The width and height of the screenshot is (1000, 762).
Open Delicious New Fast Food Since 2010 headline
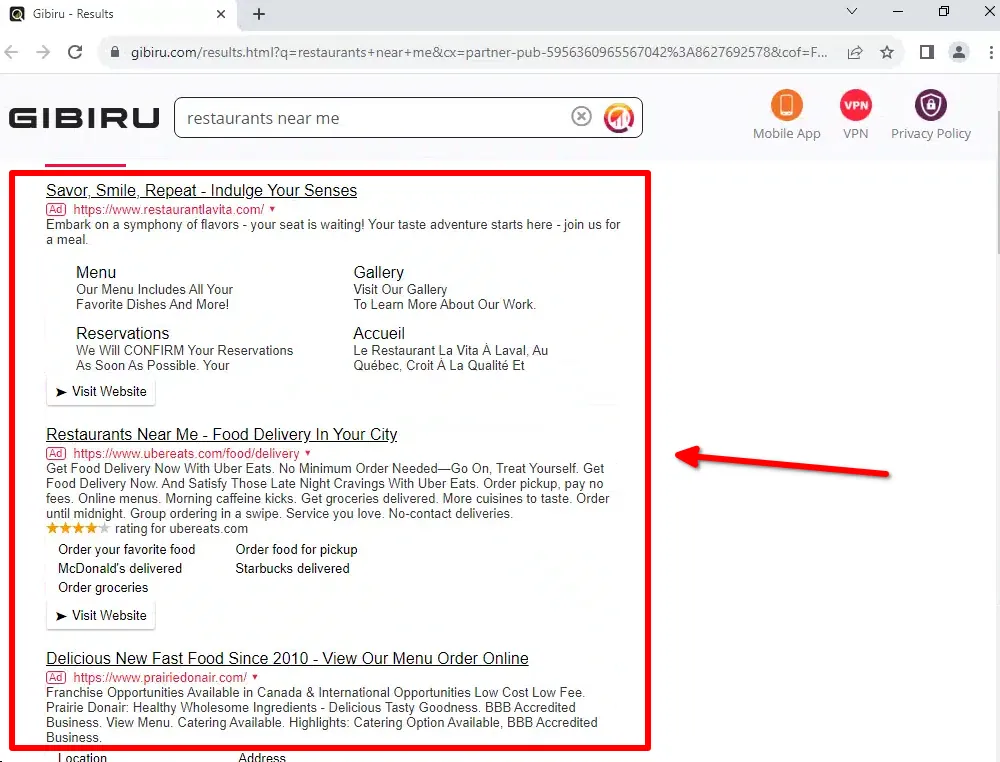[x=287, y=659]
